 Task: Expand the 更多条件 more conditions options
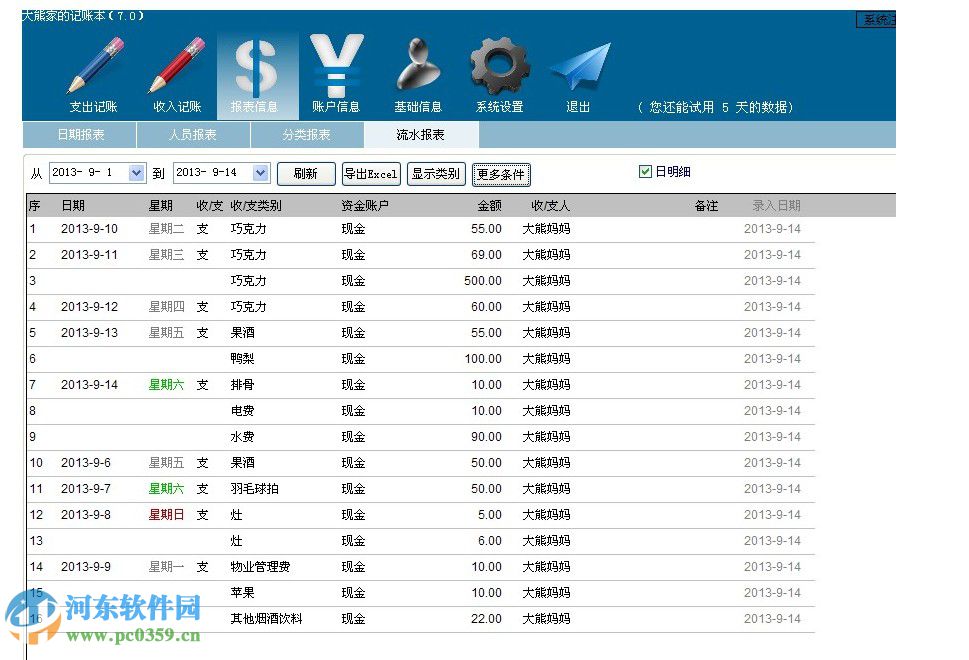point(501,172)
